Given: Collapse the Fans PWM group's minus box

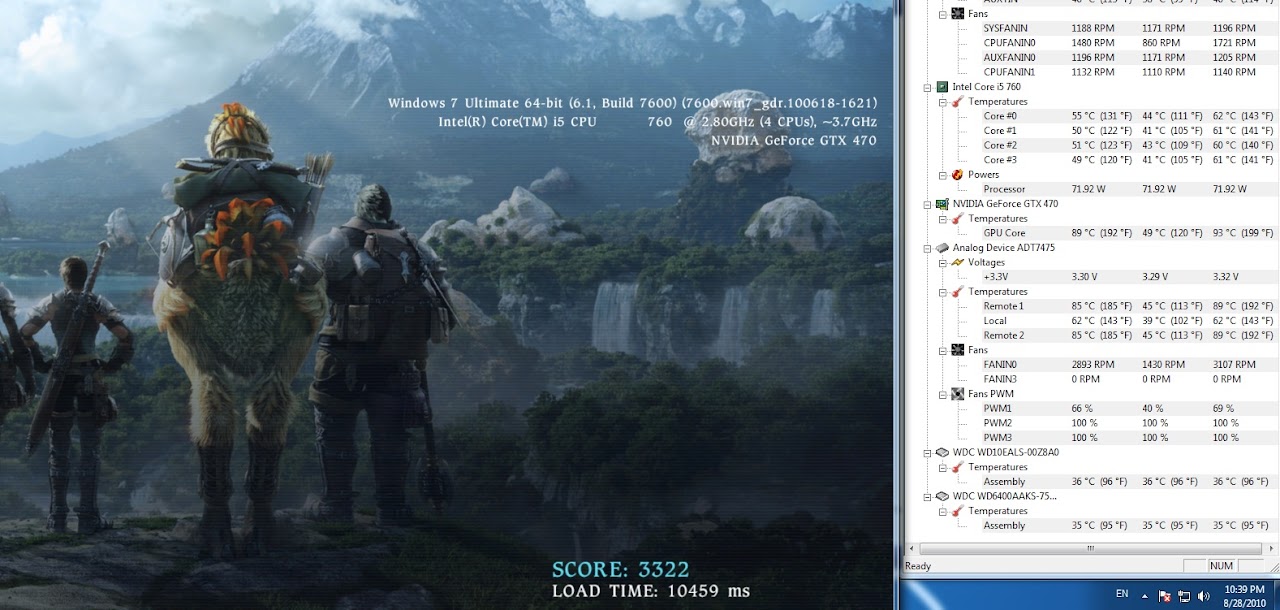Looking at the screenshot, I should point(943,394).
